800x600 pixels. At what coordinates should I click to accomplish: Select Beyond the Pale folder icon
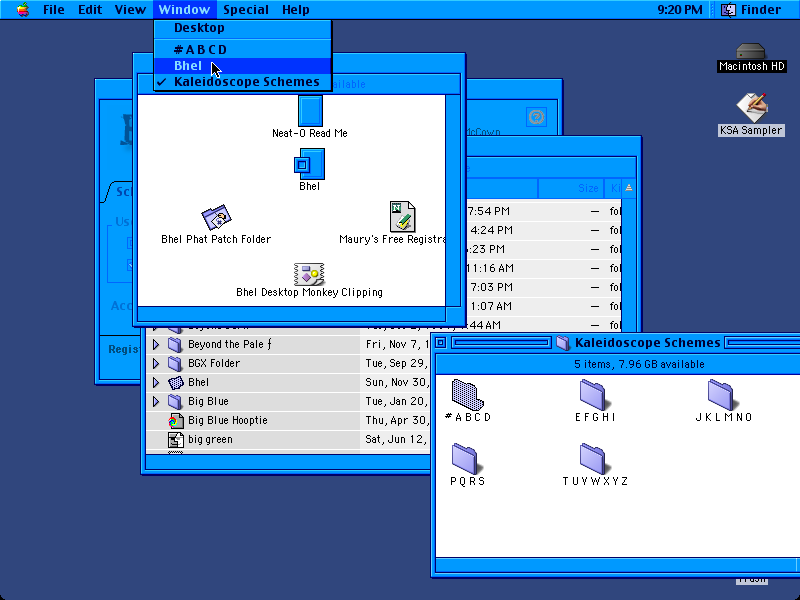click(175, 344)
